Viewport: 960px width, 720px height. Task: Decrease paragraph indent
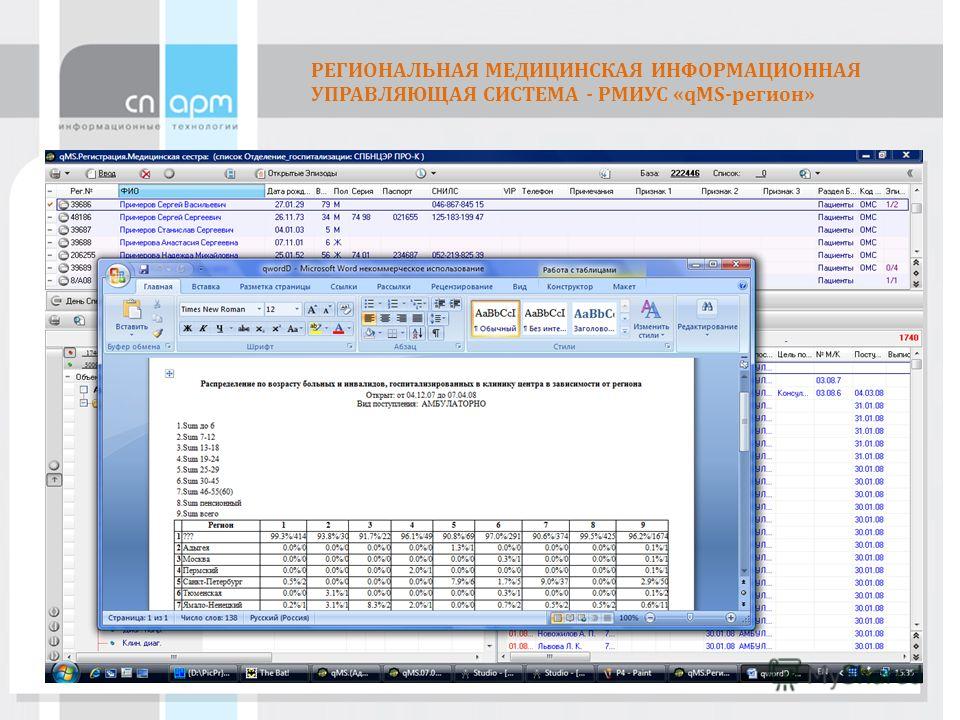pos(440,304)
